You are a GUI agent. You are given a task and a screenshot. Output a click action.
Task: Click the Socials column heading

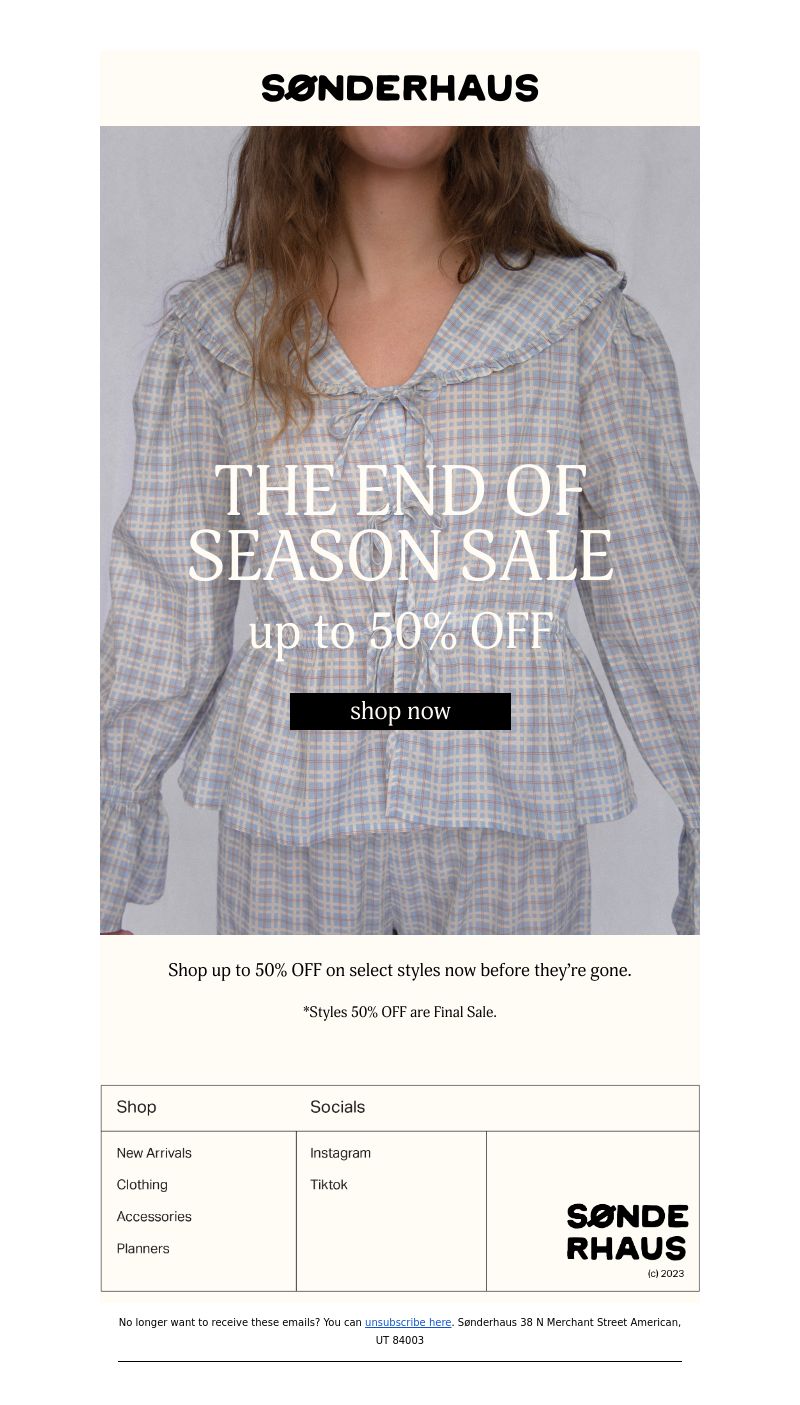click(x=337, y=1107)
